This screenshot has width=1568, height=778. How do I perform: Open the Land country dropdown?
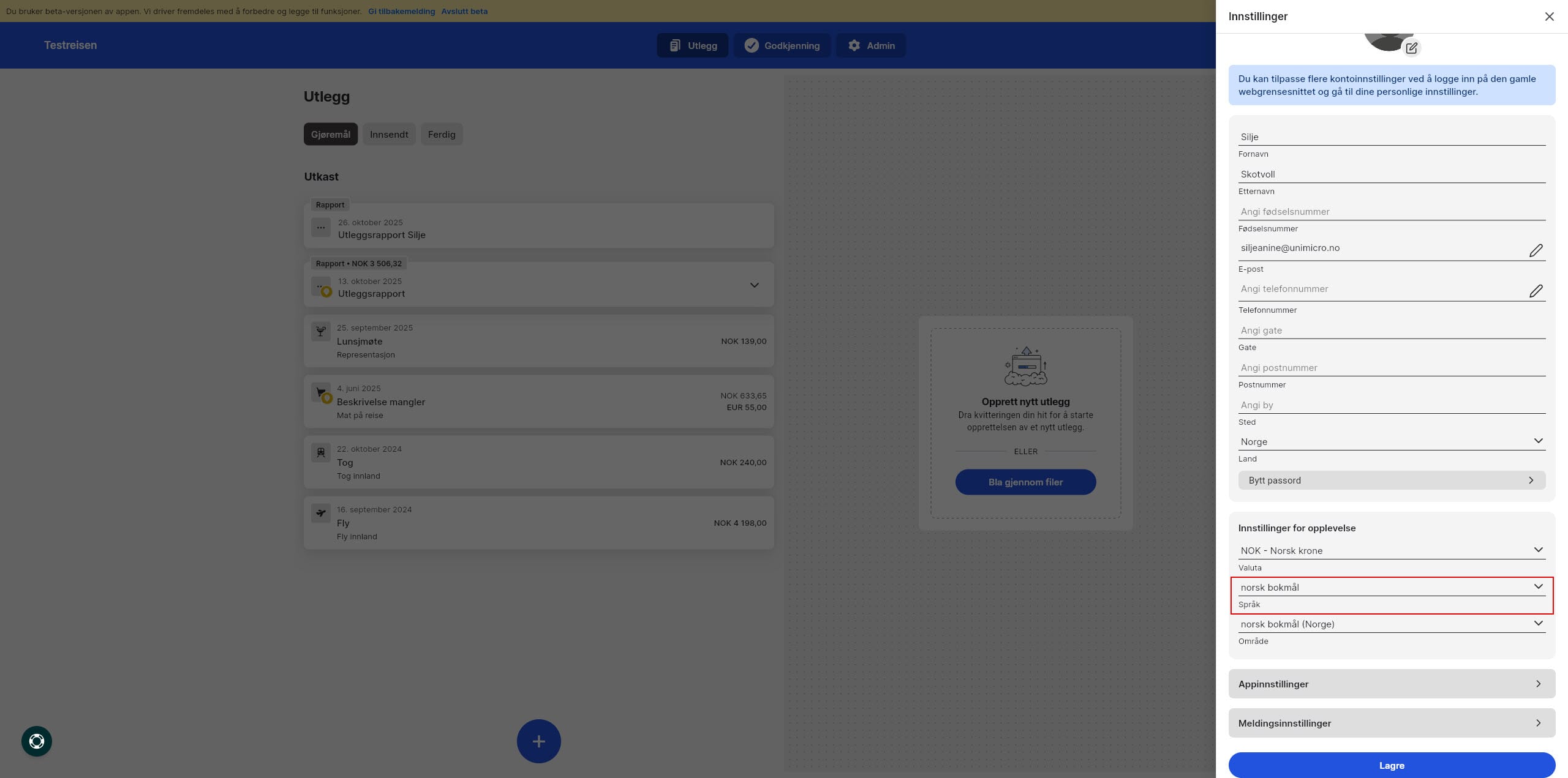1391,441
